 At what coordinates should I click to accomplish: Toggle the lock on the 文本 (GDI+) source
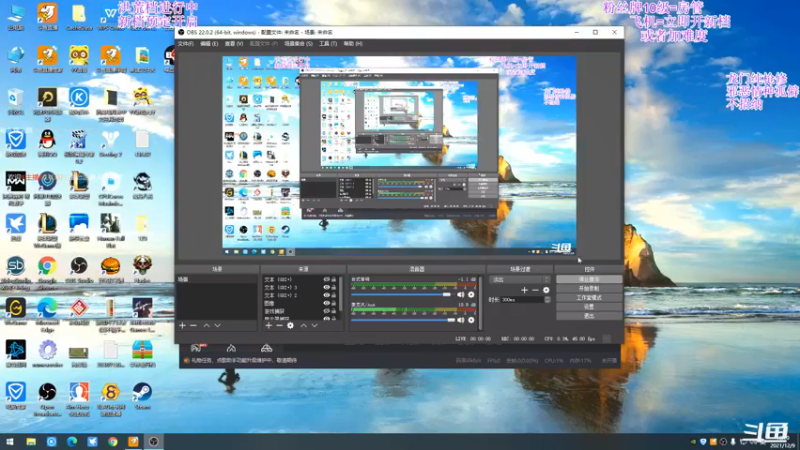[x=334, y=280]
